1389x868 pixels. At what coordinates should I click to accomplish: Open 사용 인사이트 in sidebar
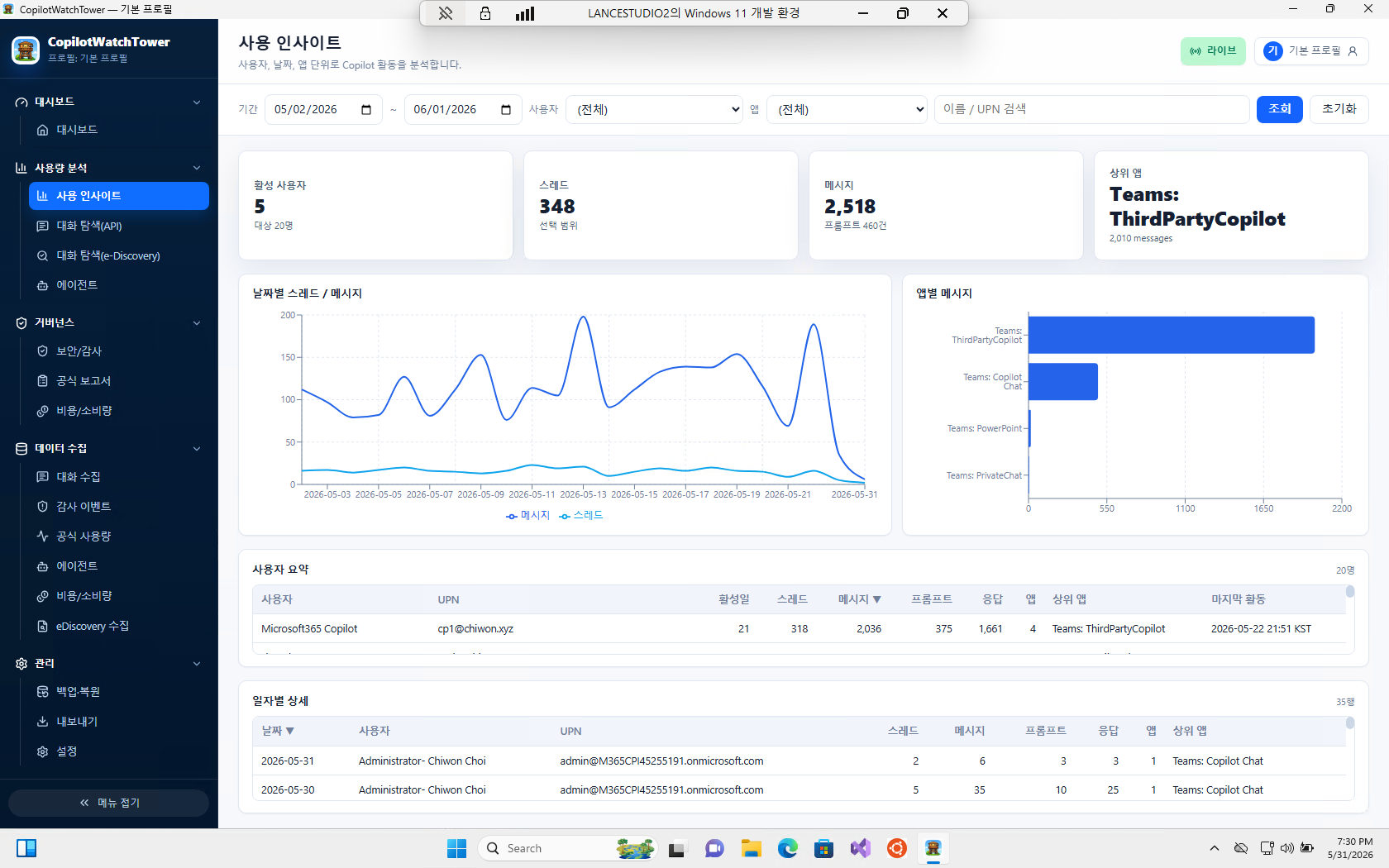coord(118,196)
